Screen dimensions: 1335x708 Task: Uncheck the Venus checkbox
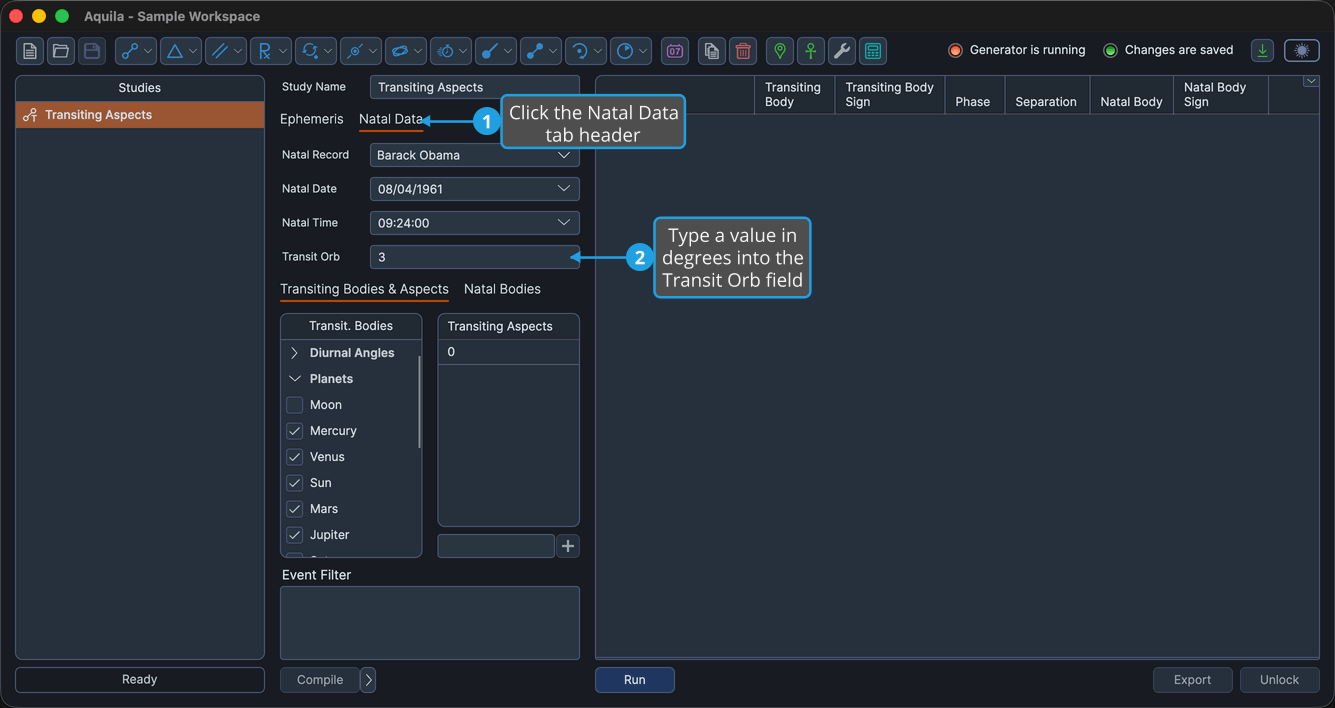(x=295, y=457)
